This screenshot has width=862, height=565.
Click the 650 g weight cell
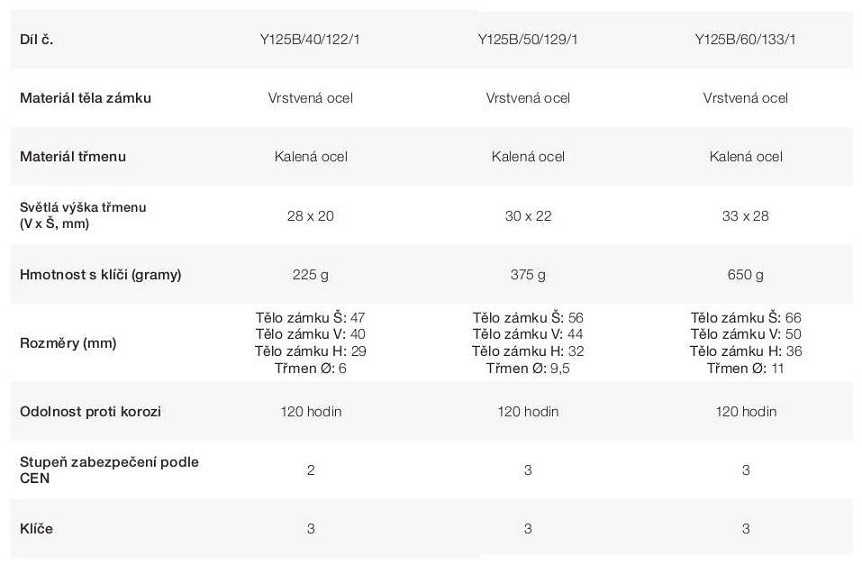coord(745,274)
